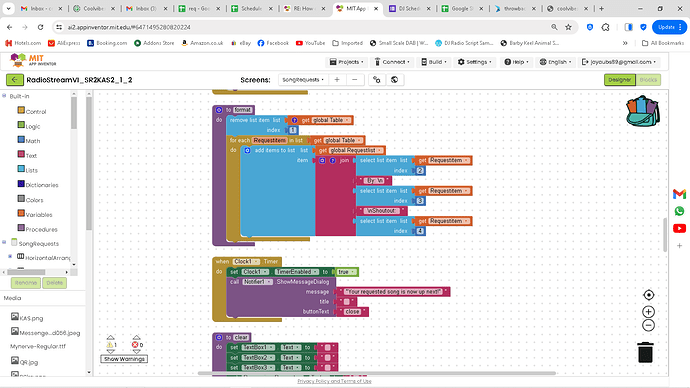Open the Projects menu
The height and width of the screenshot is (388, 690).
(x=347, y=62)
